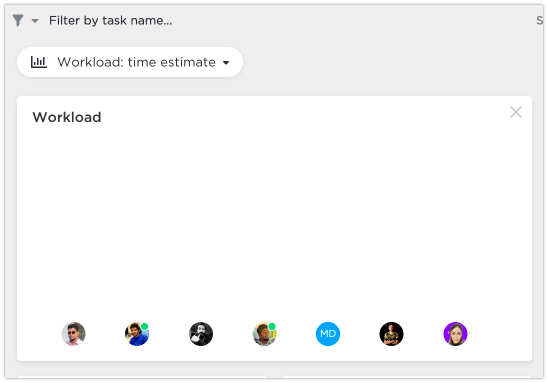Select the black-and-white bearded man avatar
Image resolution: width=548 pixels, height=383 pixels.
[201, 334]
